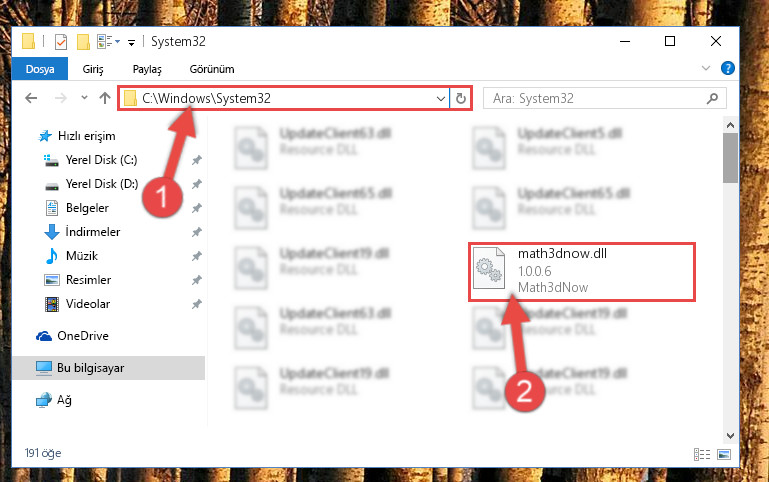Screen dimensions: 769x482
Task: Open the Dosya menu tab
Action: click(40, 69)
